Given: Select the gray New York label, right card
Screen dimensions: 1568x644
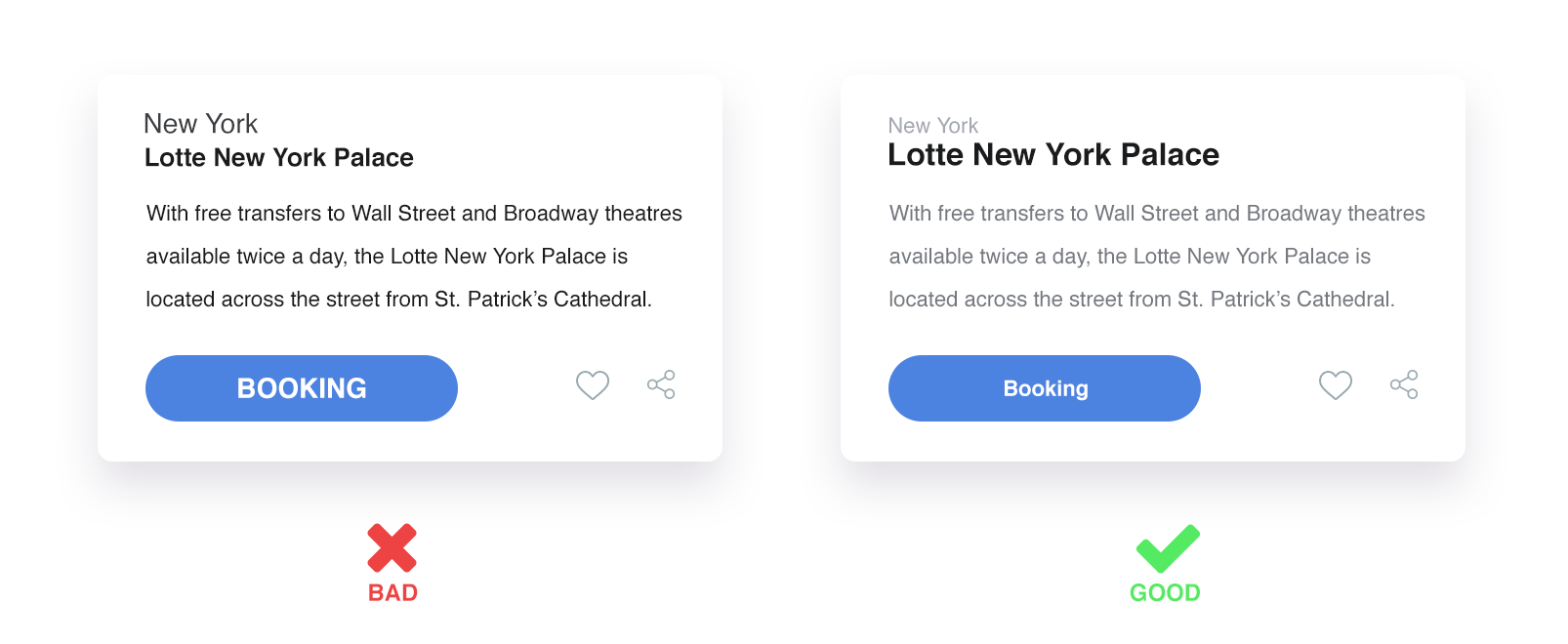Looking at the screenshot, I should (933, 126).
